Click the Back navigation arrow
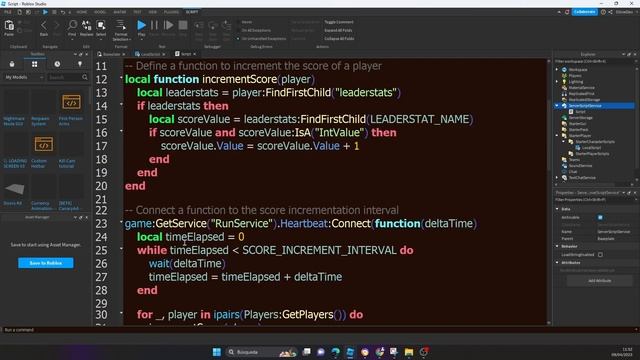The image size is (640, 360). point(44,26)
